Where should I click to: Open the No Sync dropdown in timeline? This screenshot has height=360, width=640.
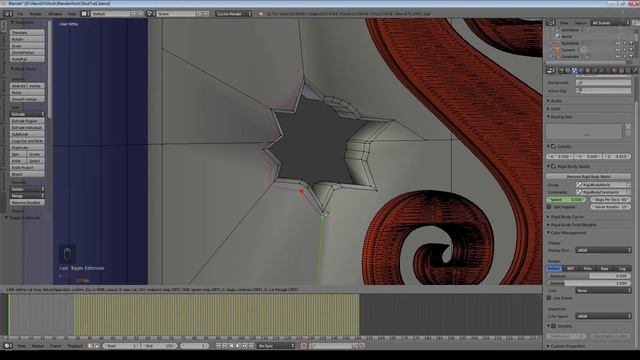click(276, 346)
